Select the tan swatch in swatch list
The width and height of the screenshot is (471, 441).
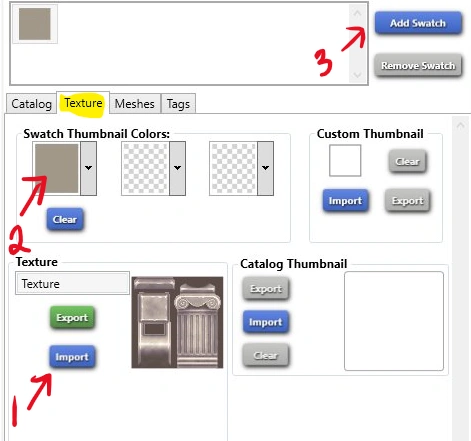[x=35, y=24]
